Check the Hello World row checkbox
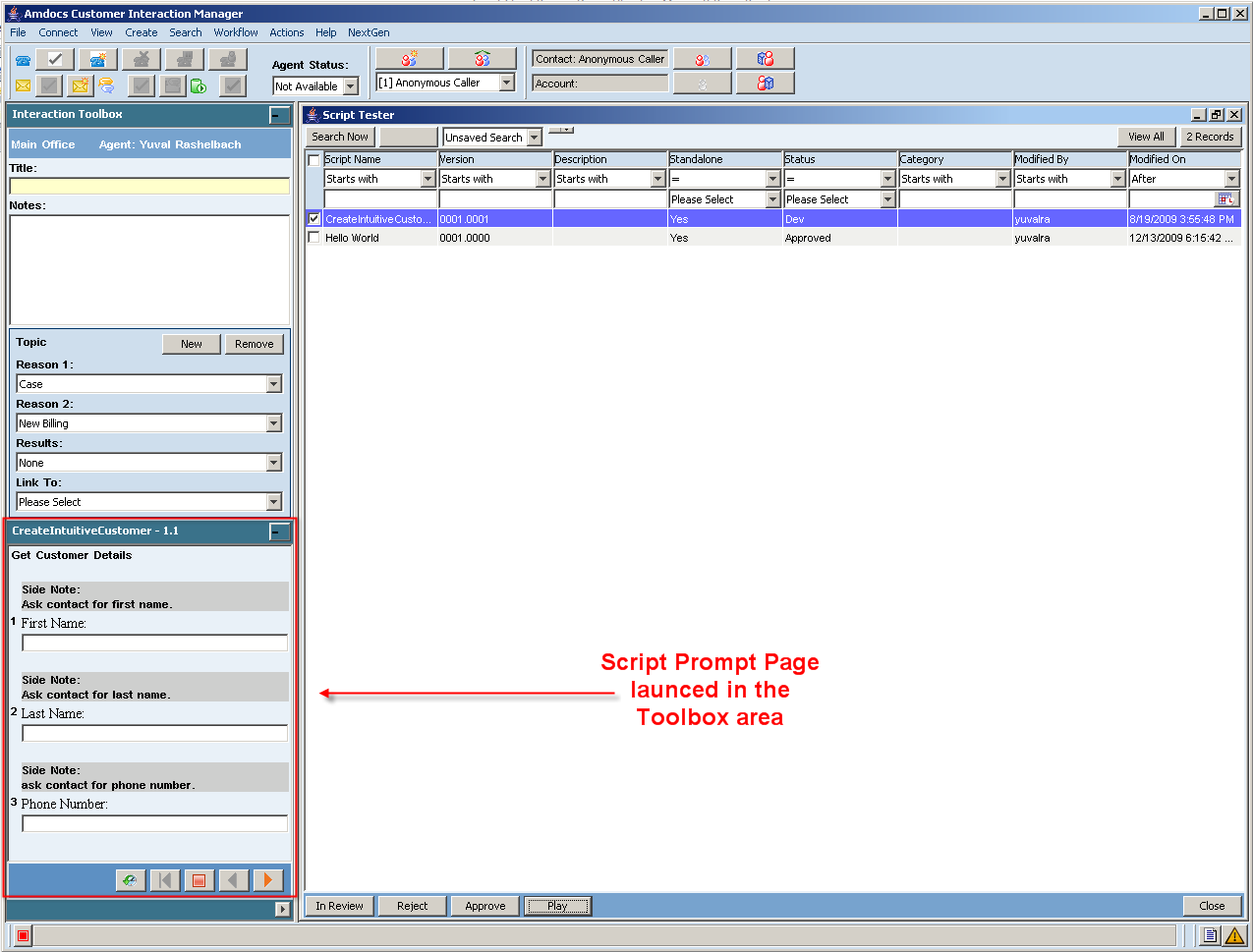The height and width of the screenshot is (952, 1253). [x=314, y=238]
